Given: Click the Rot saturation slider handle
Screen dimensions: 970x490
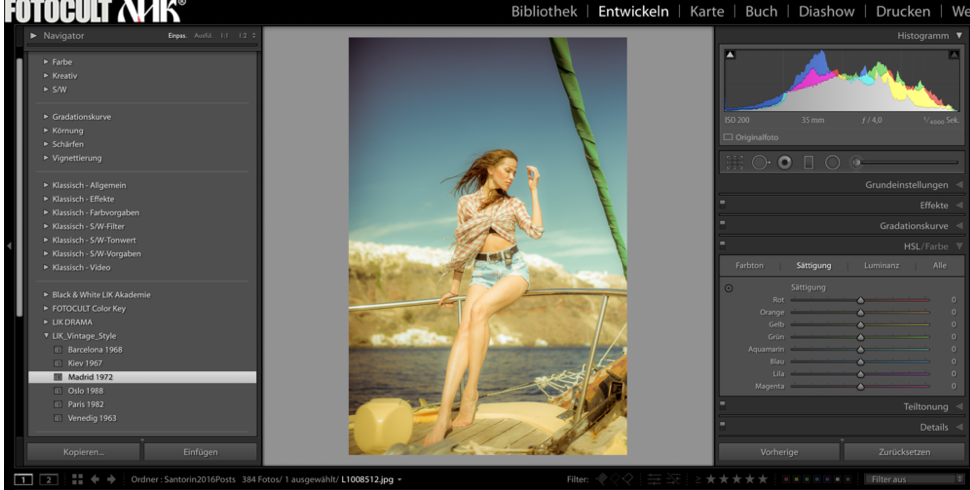Looking at the screenshot, I should tap(861, 300).
